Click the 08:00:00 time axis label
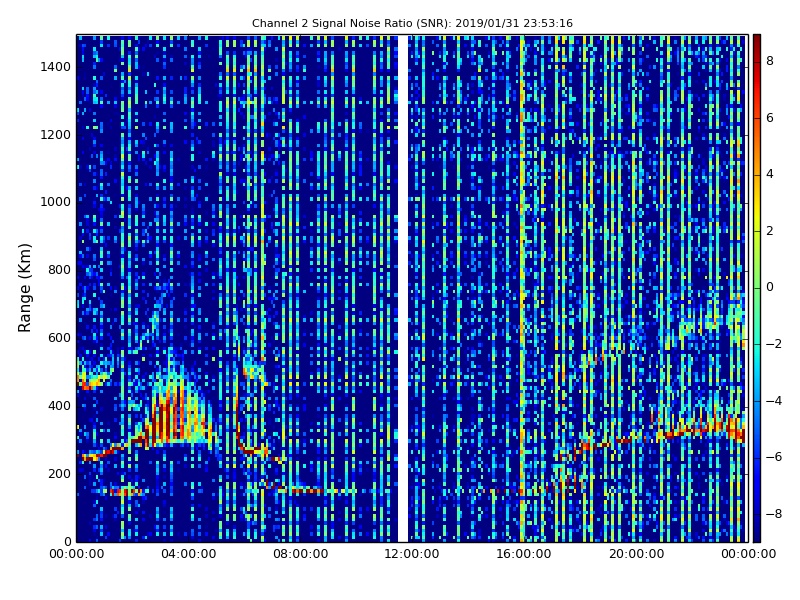Image resolution: width=800 pixels, height=600 pixels. tap(301, 554)
